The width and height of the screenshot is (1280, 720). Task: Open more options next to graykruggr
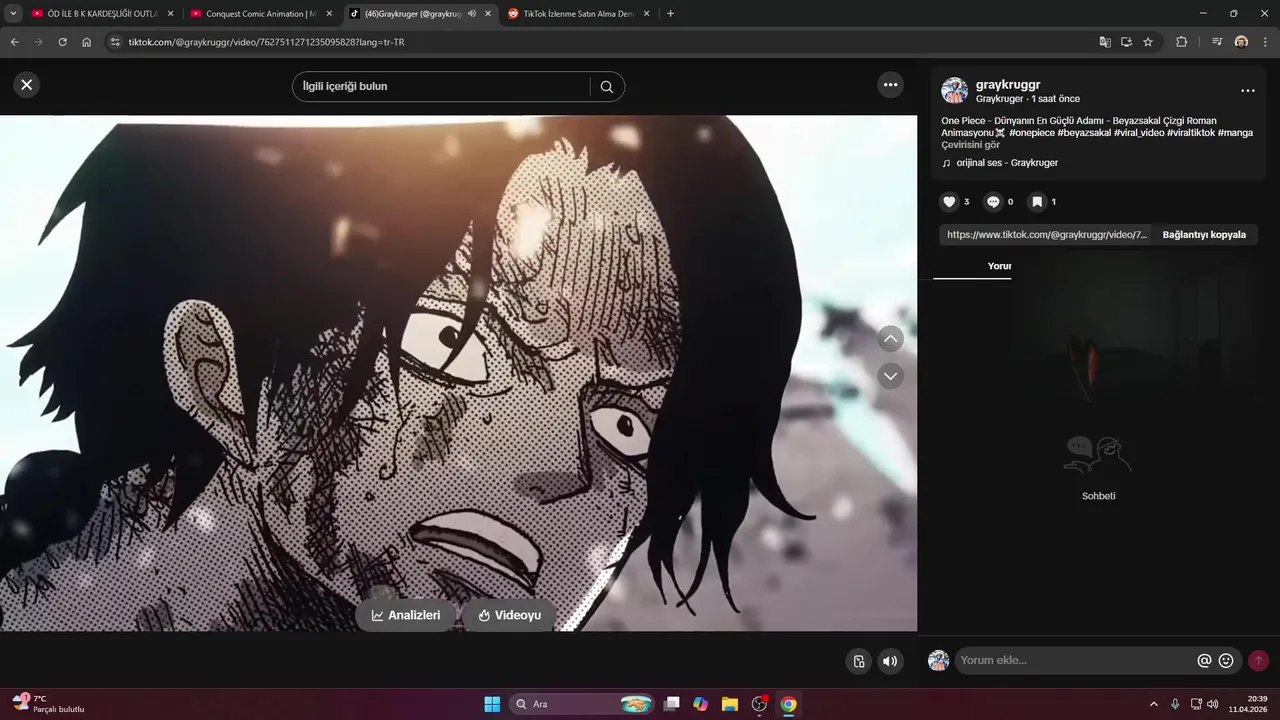[x=1247, y=91]
